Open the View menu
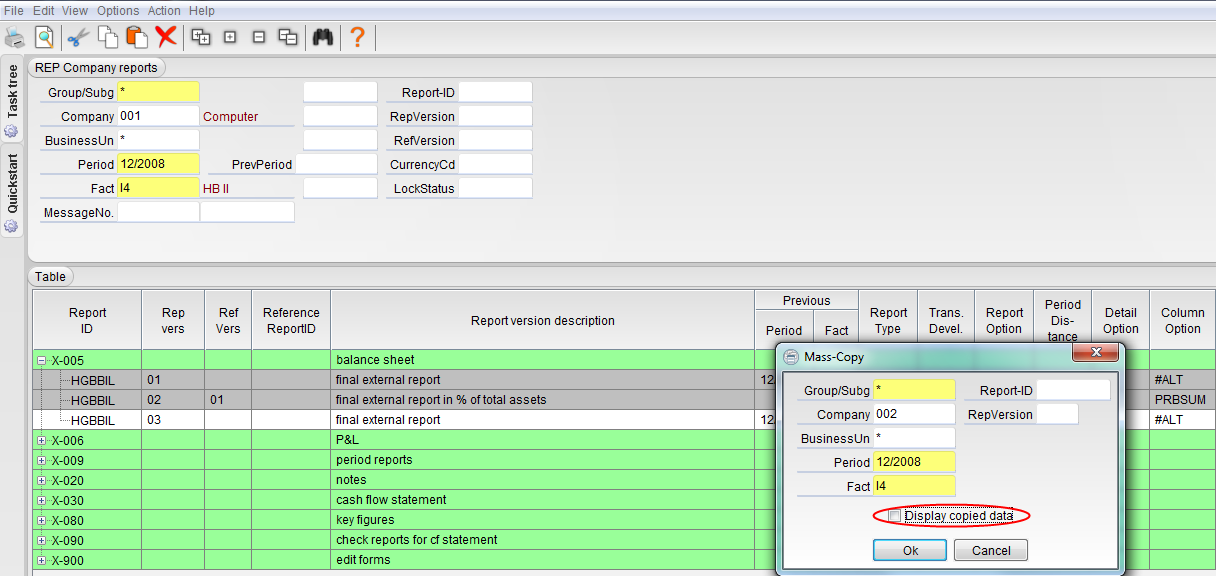Viewport: 1216px width, 576px height. coord(75,10)
